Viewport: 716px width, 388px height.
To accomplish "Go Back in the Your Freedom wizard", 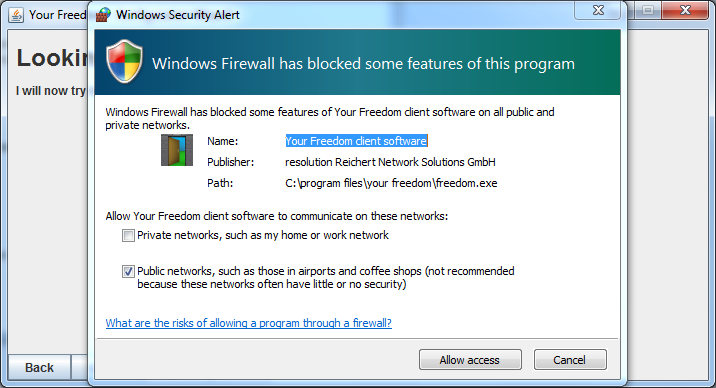I will (39, 367).
